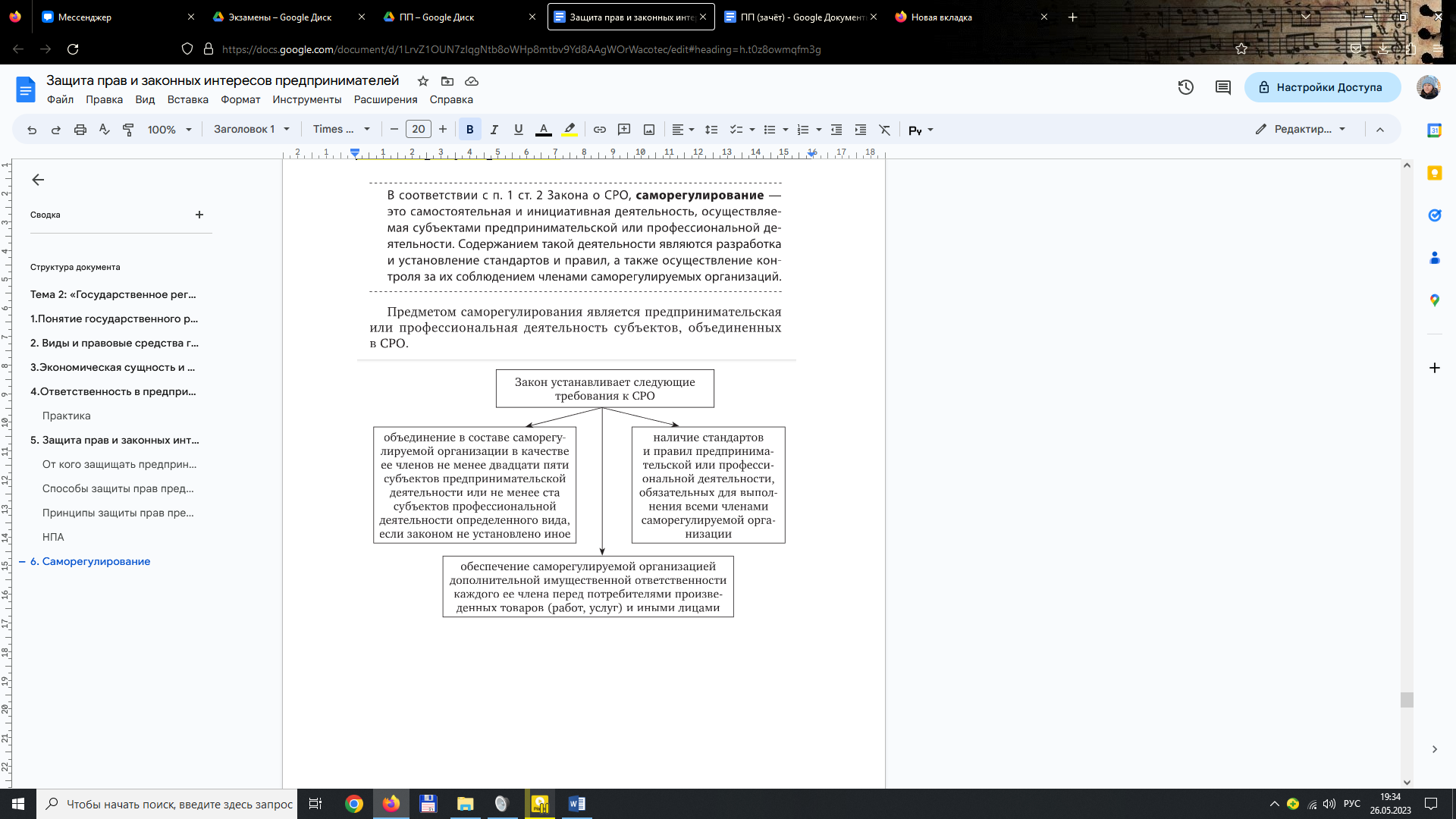
Task: Open highlight color picker
Action: tap(570, 130)
